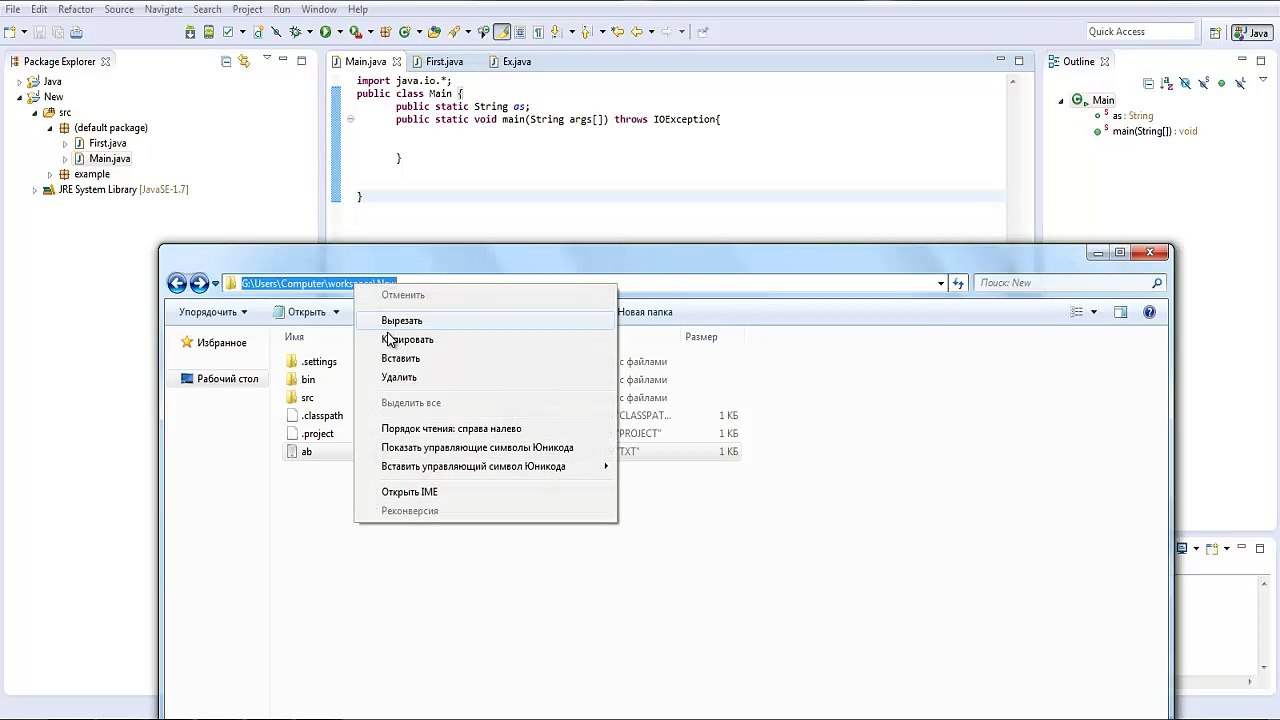Click the Open Perspective icon
The width and height of the screenshot is (1280, 720).
[x=1215, y=32]
